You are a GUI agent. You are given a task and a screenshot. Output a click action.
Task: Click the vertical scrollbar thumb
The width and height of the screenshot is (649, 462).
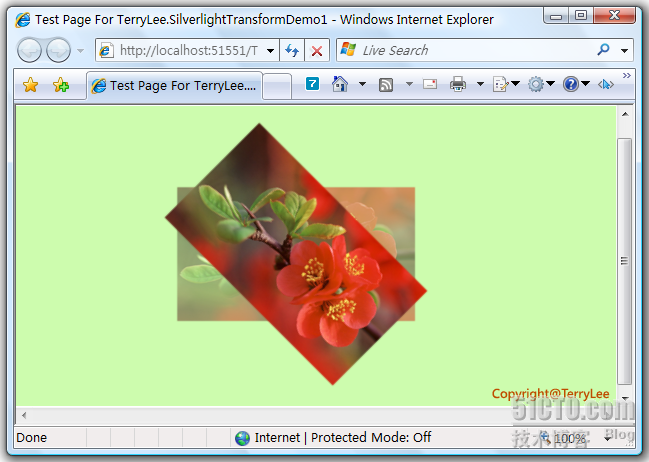tap(625, 261)
